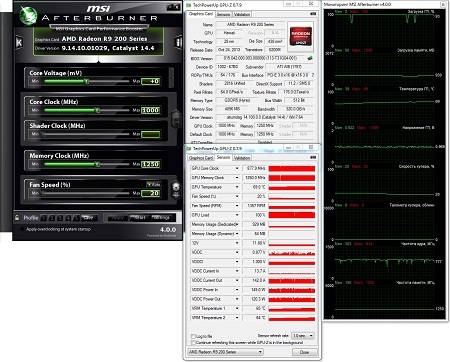This screenshot has width=450, height=362.
Task: Select Sensors tab in lower GPU-Z window
Action: [x=223, y=157]
